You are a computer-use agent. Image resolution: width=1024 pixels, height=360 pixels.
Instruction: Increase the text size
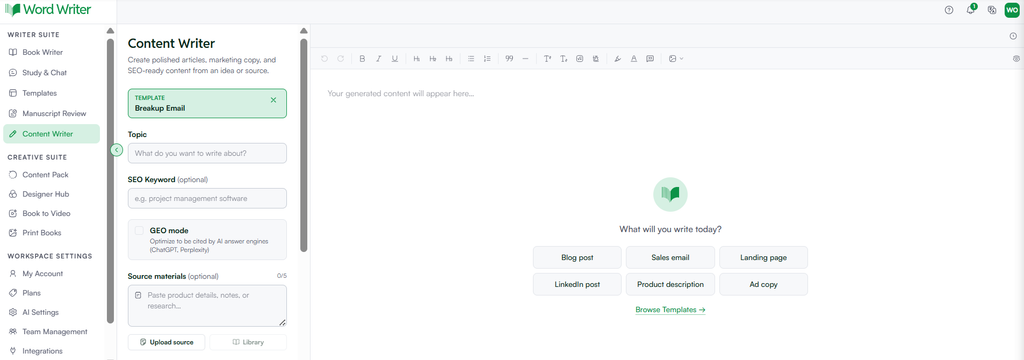pos(548,59)
